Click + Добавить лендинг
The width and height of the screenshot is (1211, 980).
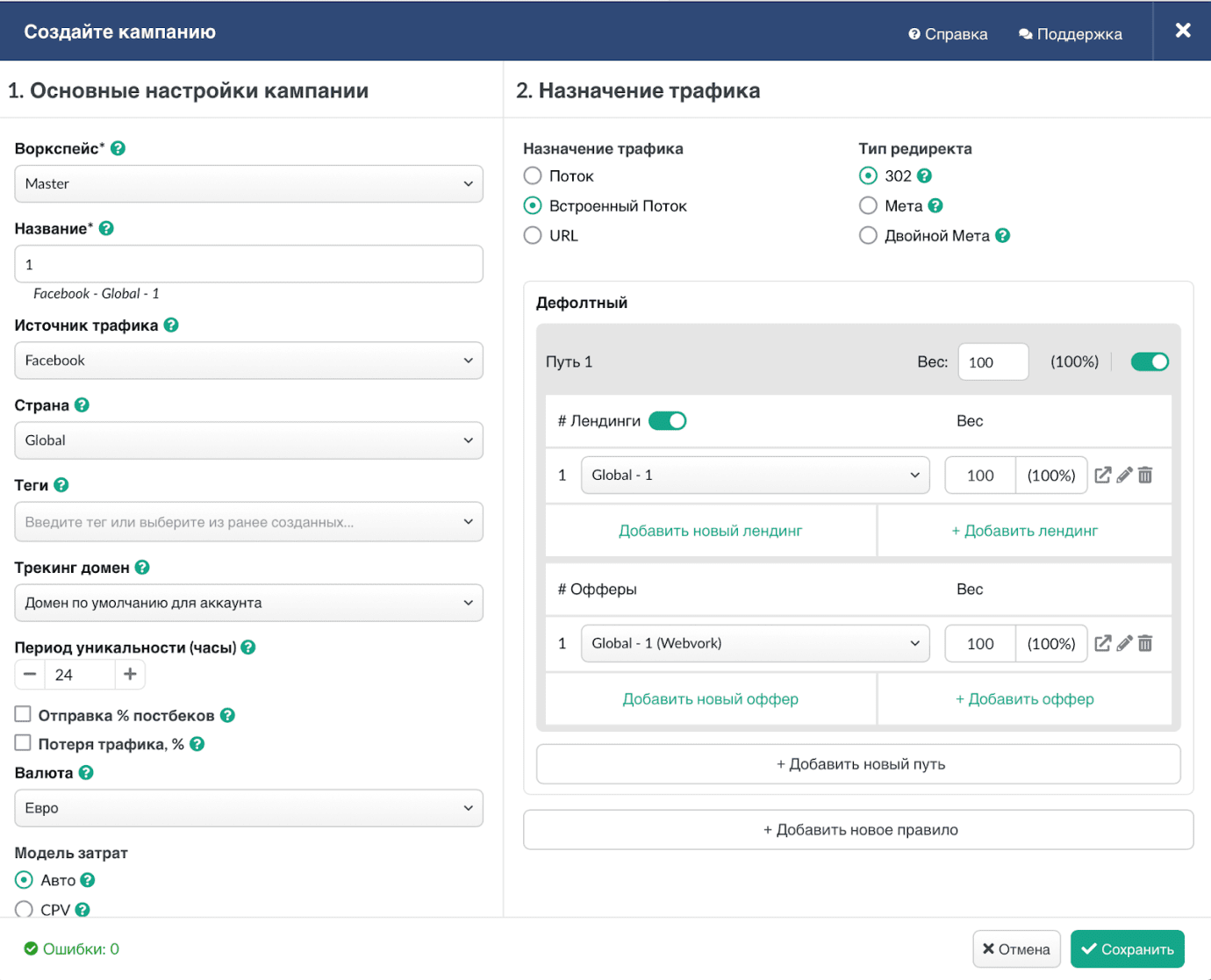[x=1025, y=530]
